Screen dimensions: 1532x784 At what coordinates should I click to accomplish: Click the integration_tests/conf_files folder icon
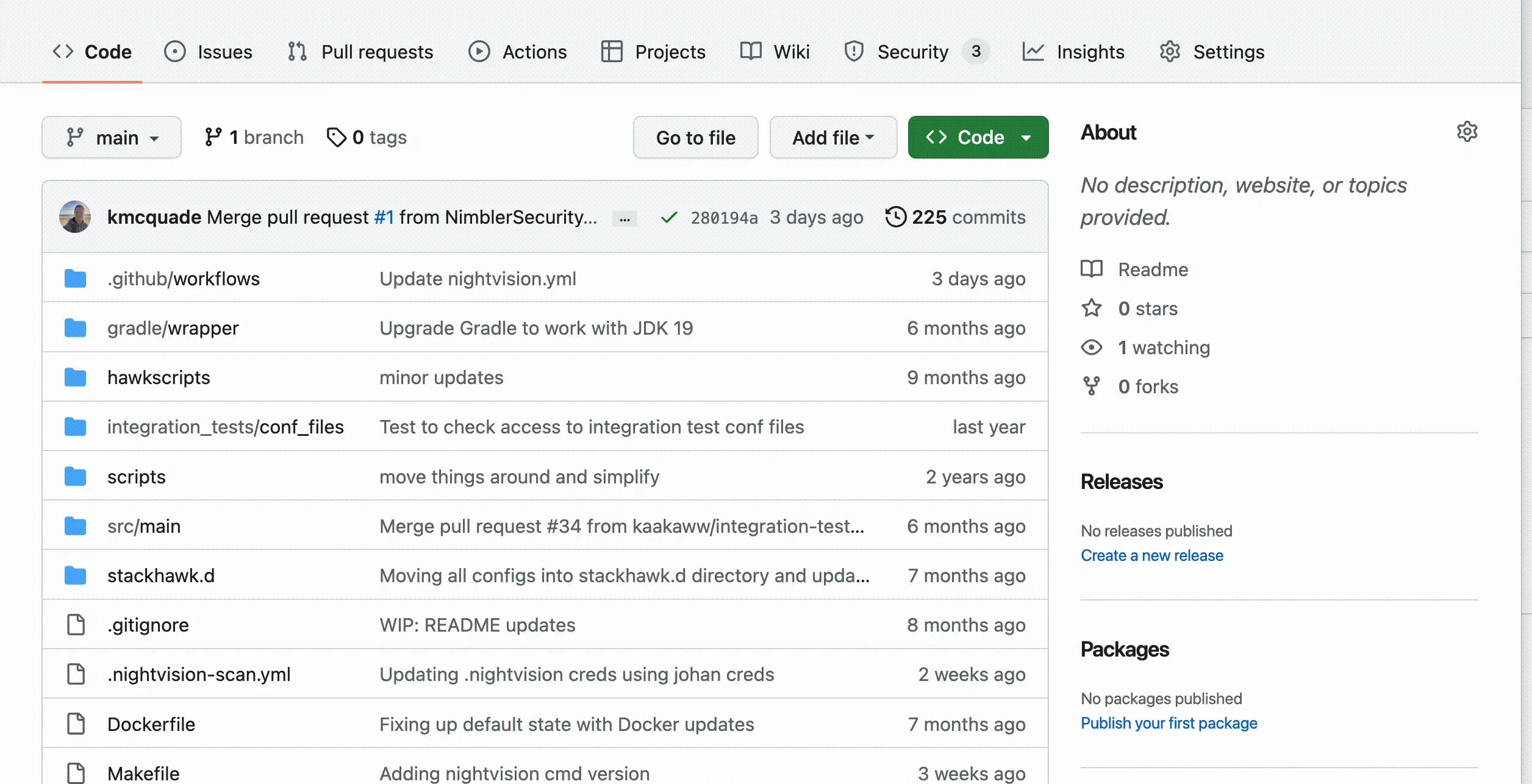pyautogui.click(x=75, y=427)
